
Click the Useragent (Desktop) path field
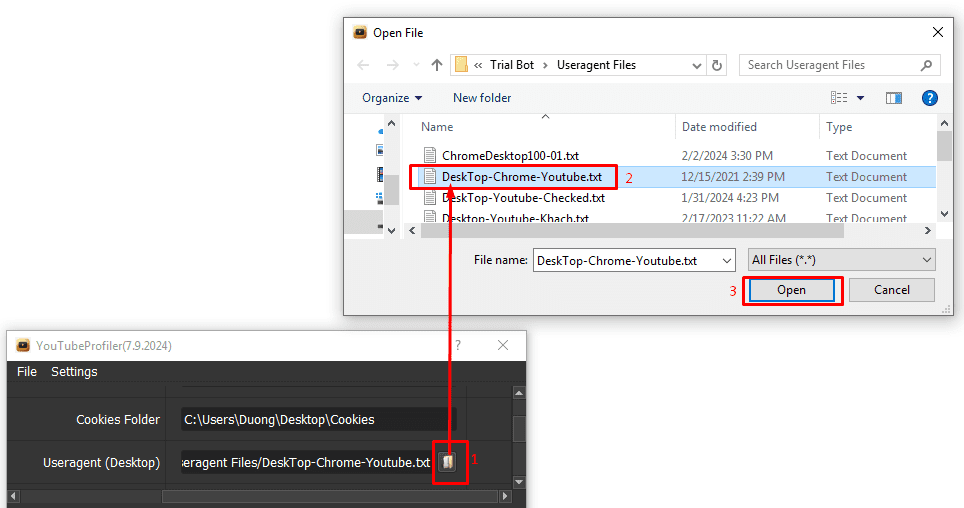click(x=307, y=462)
